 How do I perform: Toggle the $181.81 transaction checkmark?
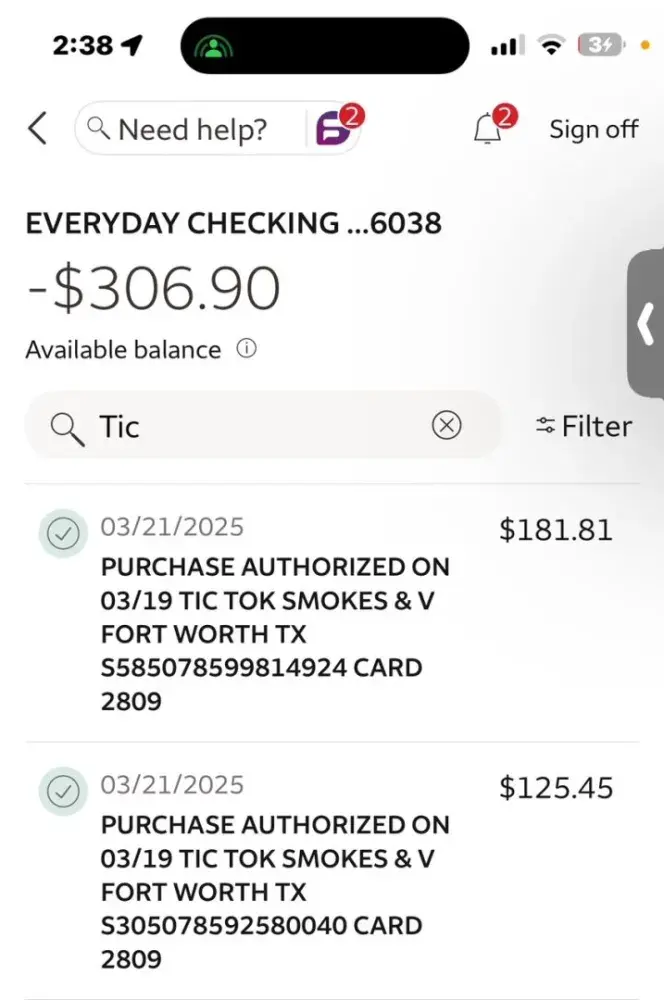tap(63, 534)
